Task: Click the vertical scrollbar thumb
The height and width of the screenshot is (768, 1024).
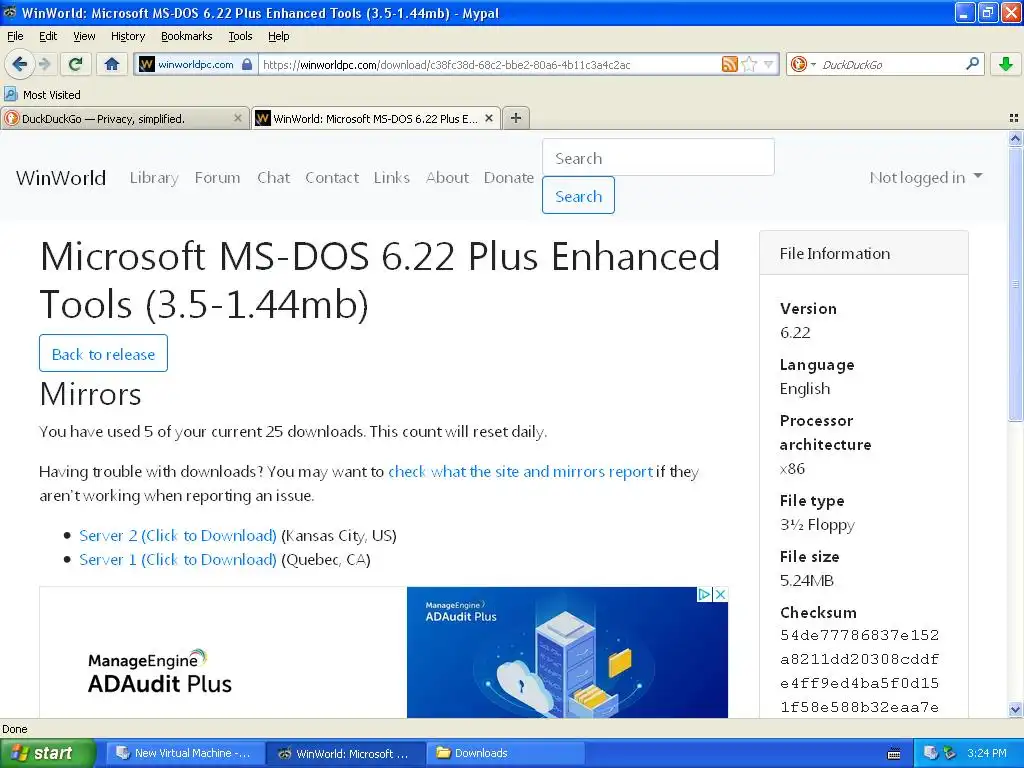Action: coord(1015,283)
